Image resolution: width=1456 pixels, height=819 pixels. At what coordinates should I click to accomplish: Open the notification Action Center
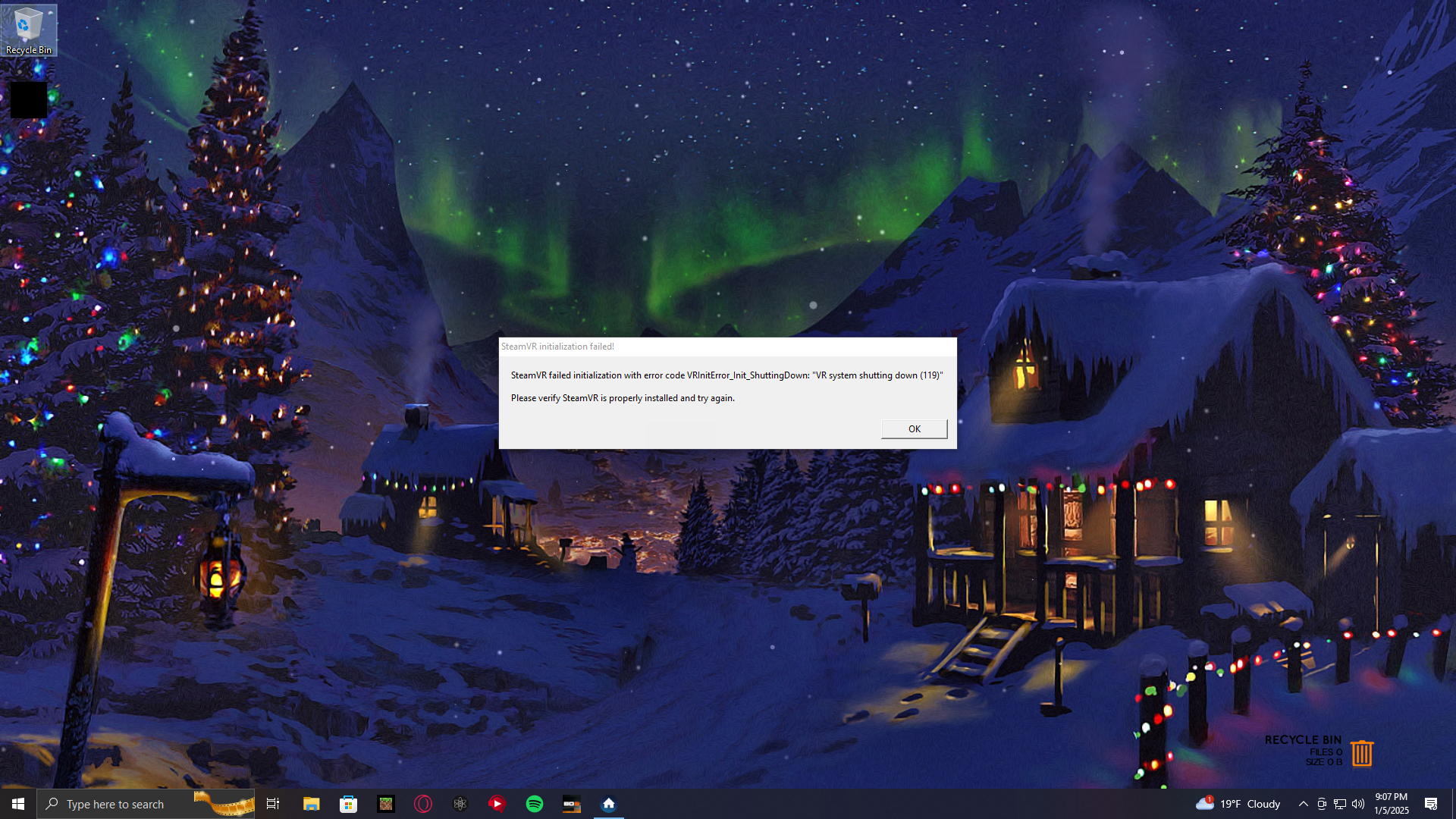(x=1431, y=804)
